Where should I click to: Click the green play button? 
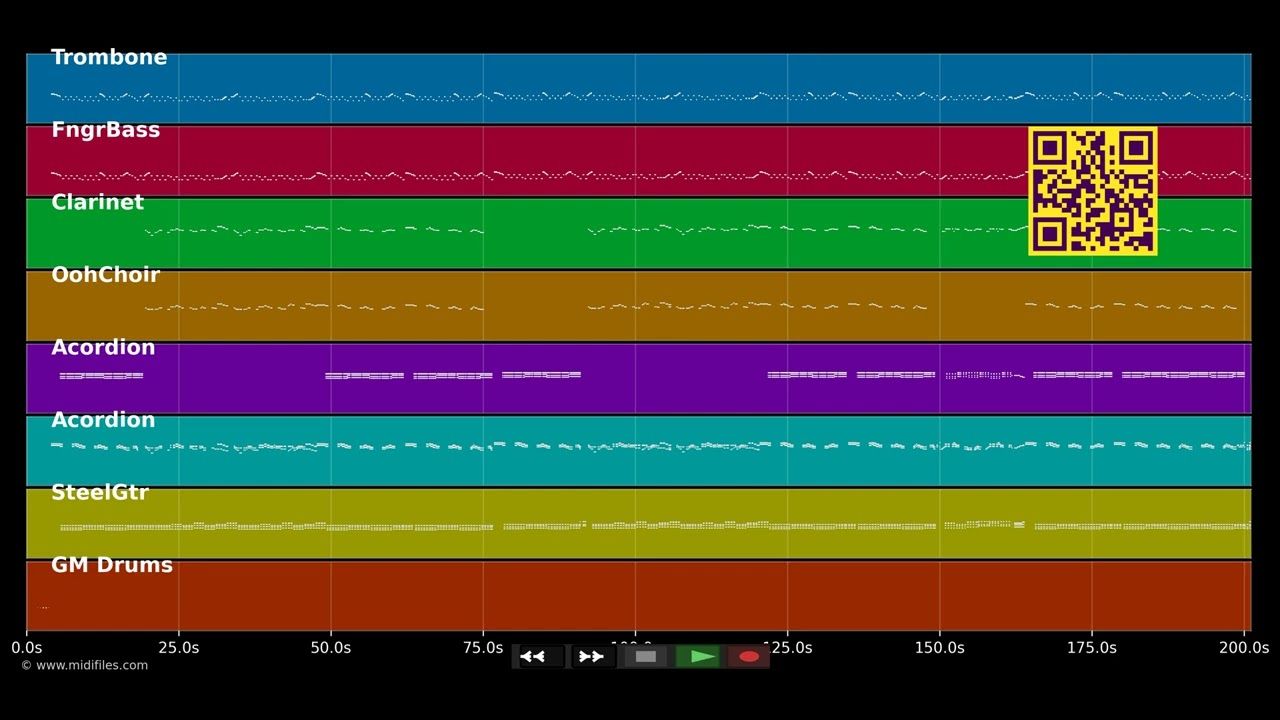tap(698, 657)
